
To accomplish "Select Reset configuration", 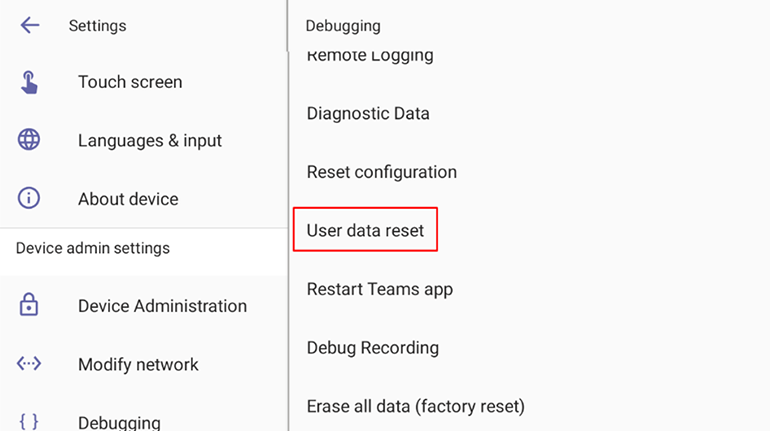I will point(382,172).
